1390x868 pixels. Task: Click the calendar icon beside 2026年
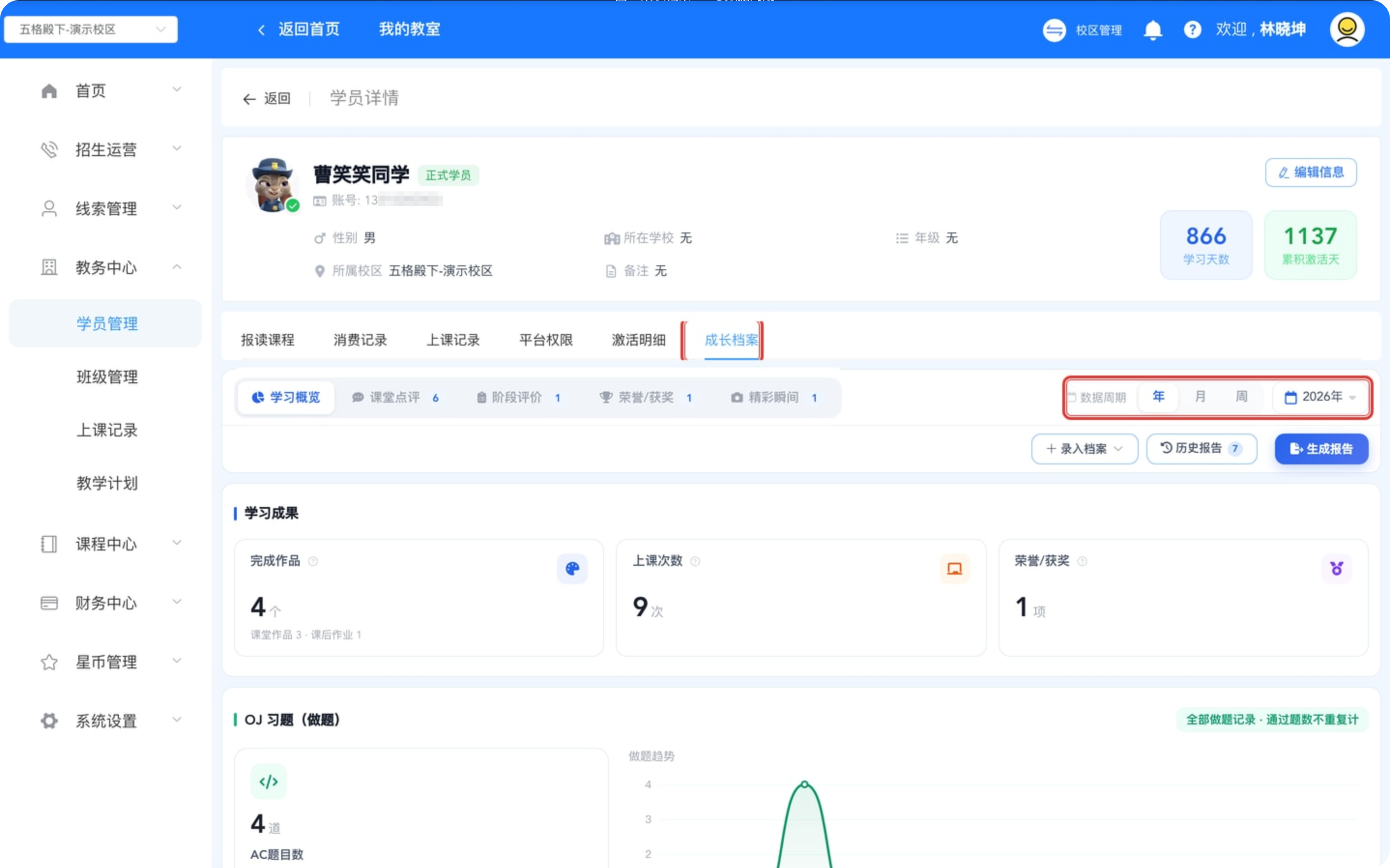(x=1291, y=397)
